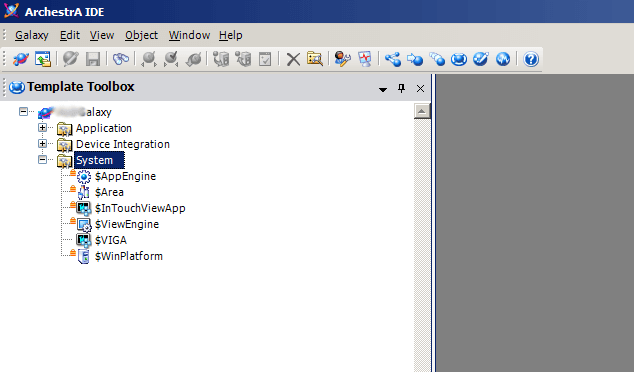
Task: Select the $AppEngine template
Action: (x=125, y=176)
